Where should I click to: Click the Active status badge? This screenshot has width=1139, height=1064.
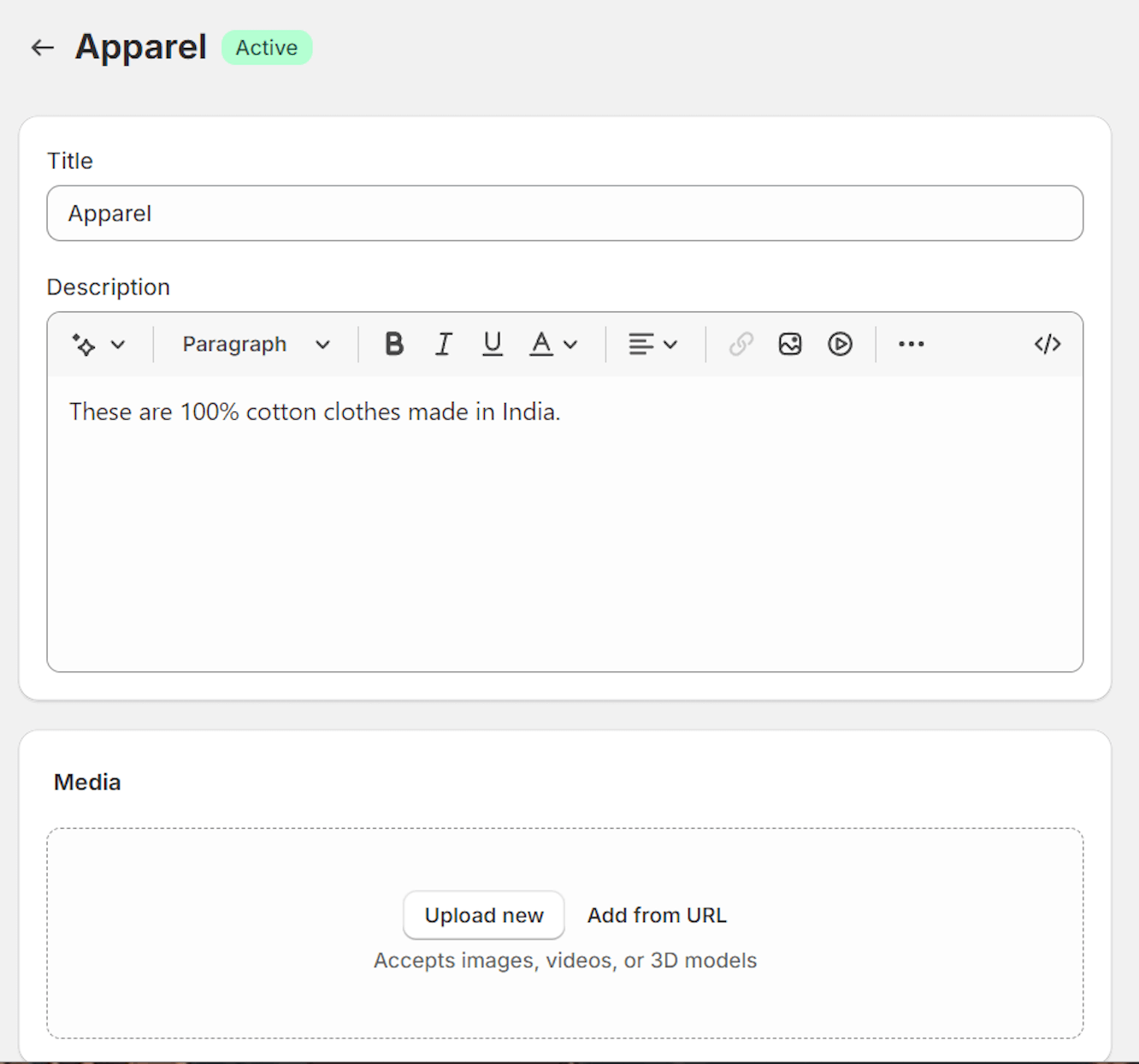click(x=267, y=48)
